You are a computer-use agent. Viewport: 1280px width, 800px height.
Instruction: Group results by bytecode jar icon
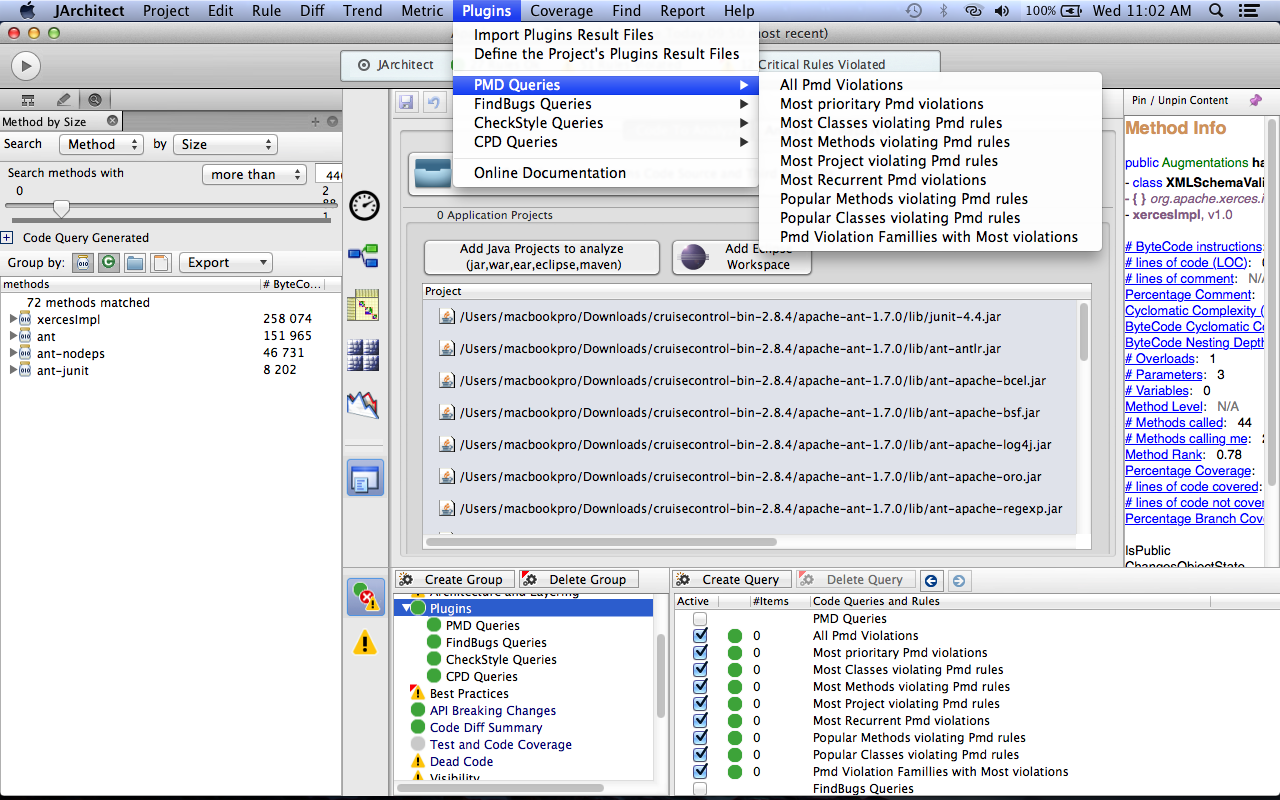(x=84, y=263)
